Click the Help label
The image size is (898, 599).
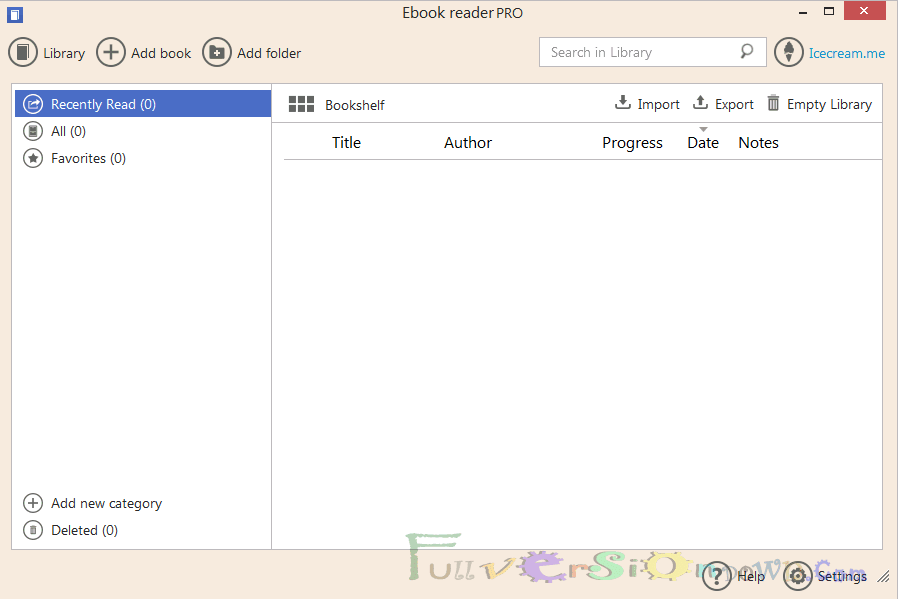point(751,576)
